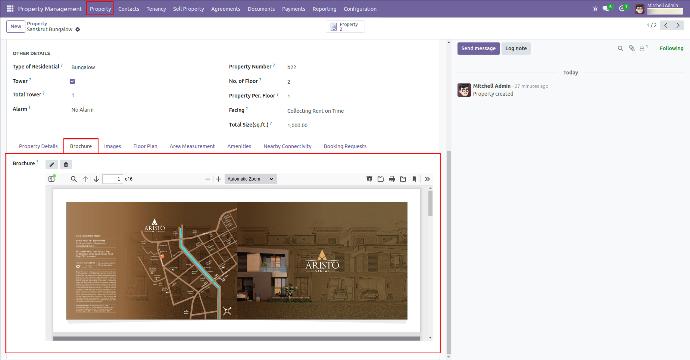Open the PDF zoom level dropdown
Screen dimensions: 690x360
pos(250,179)
